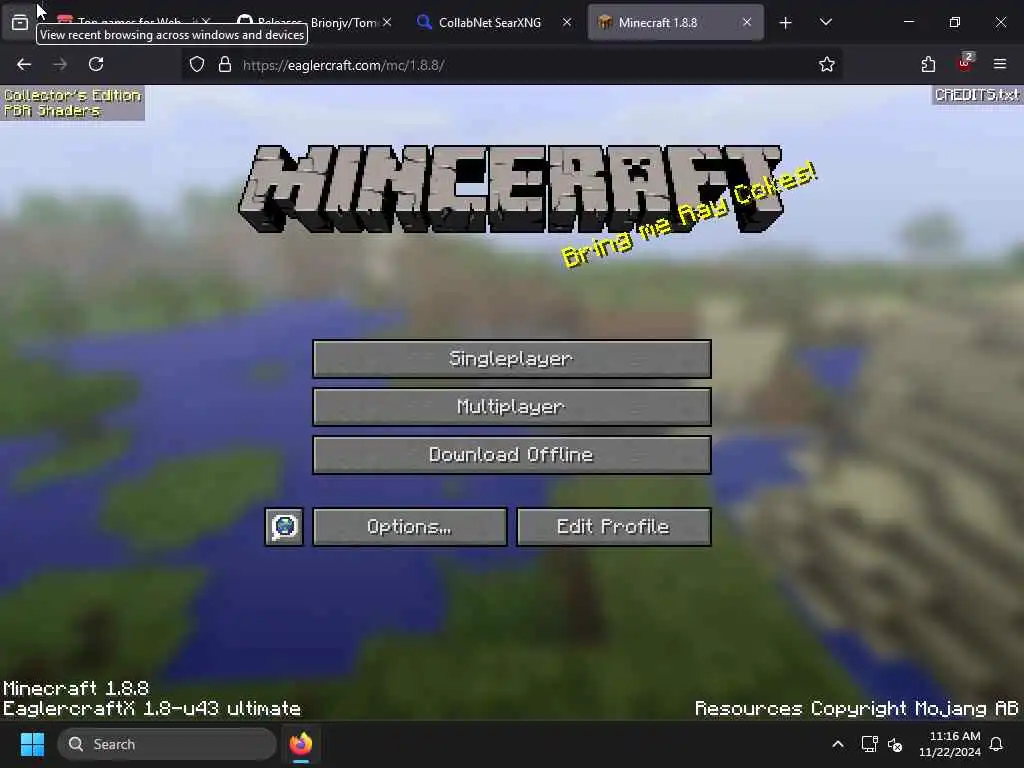Viewport: 1024px width, 768px height.
Task: Go forward to the next page
Action: pyautogui.click(x=60, y=64)
